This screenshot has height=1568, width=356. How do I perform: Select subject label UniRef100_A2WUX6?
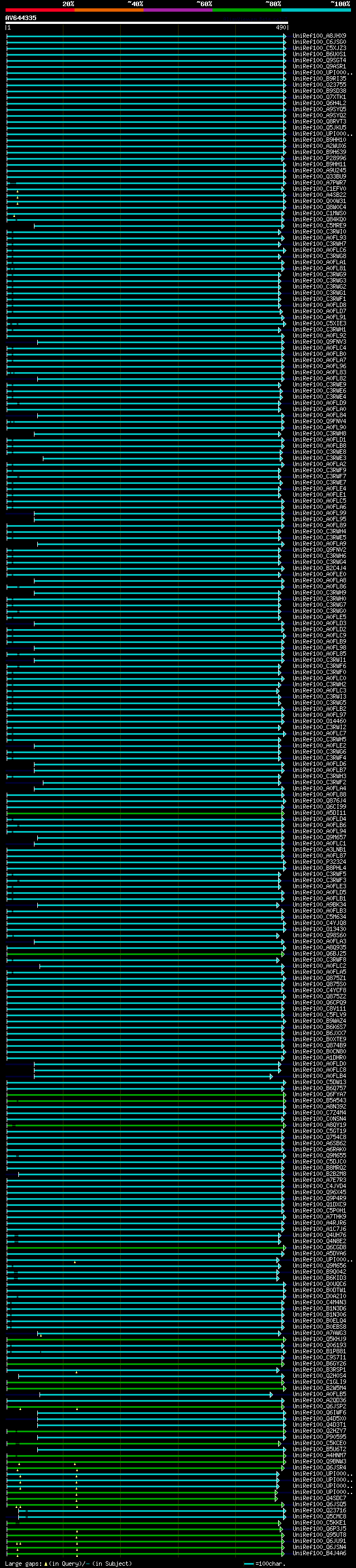point(319,146)
